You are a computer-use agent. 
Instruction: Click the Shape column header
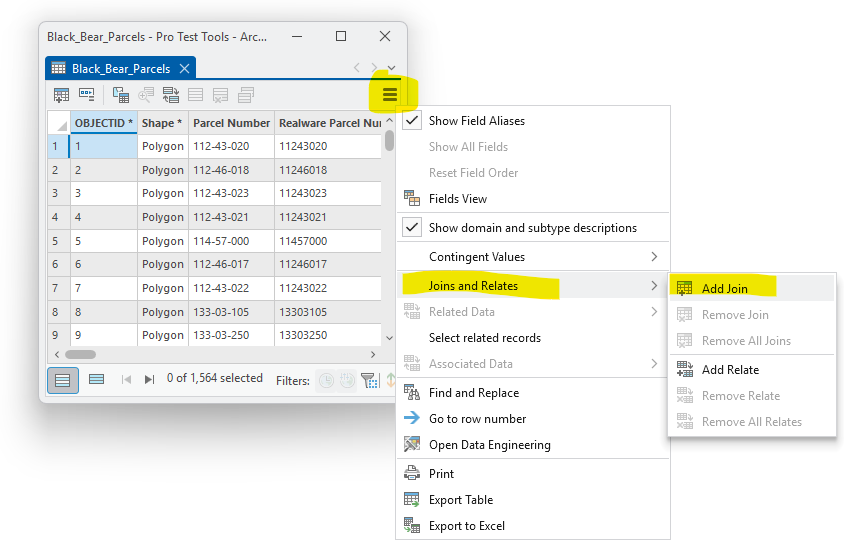(163, 123)
